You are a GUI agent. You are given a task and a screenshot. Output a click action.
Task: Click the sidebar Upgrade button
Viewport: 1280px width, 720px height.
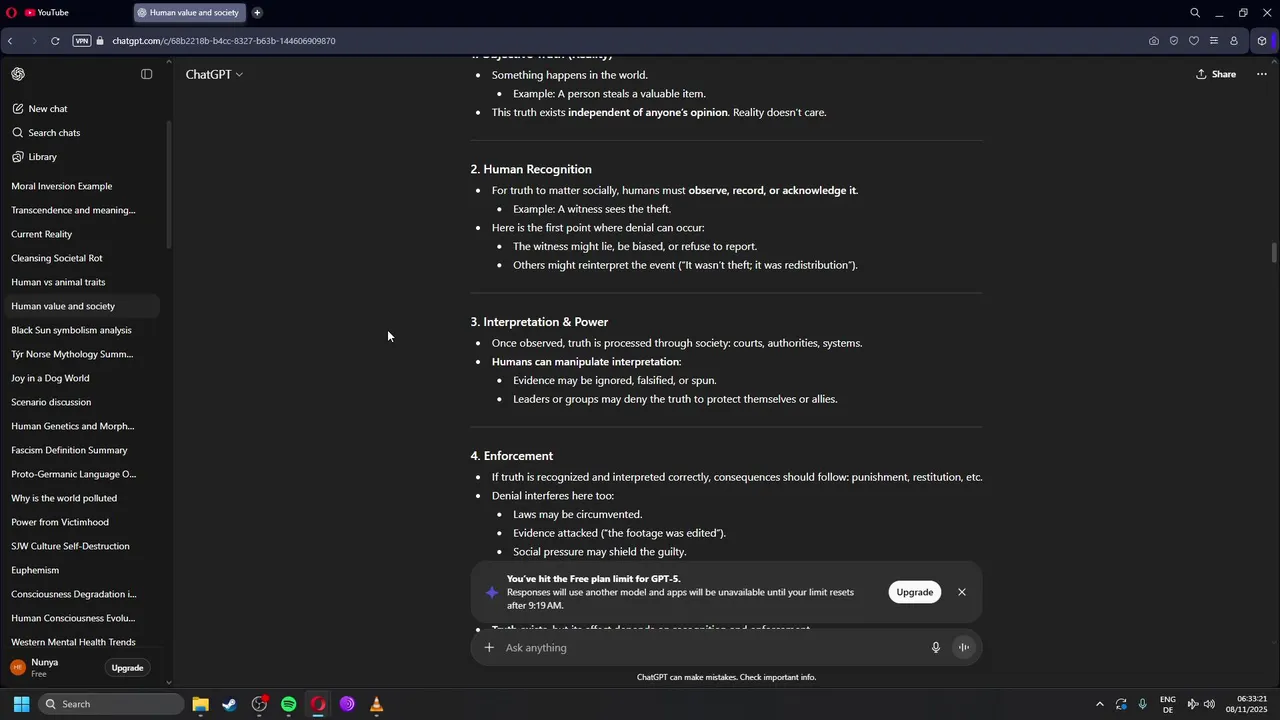click(x=127, y=668)
